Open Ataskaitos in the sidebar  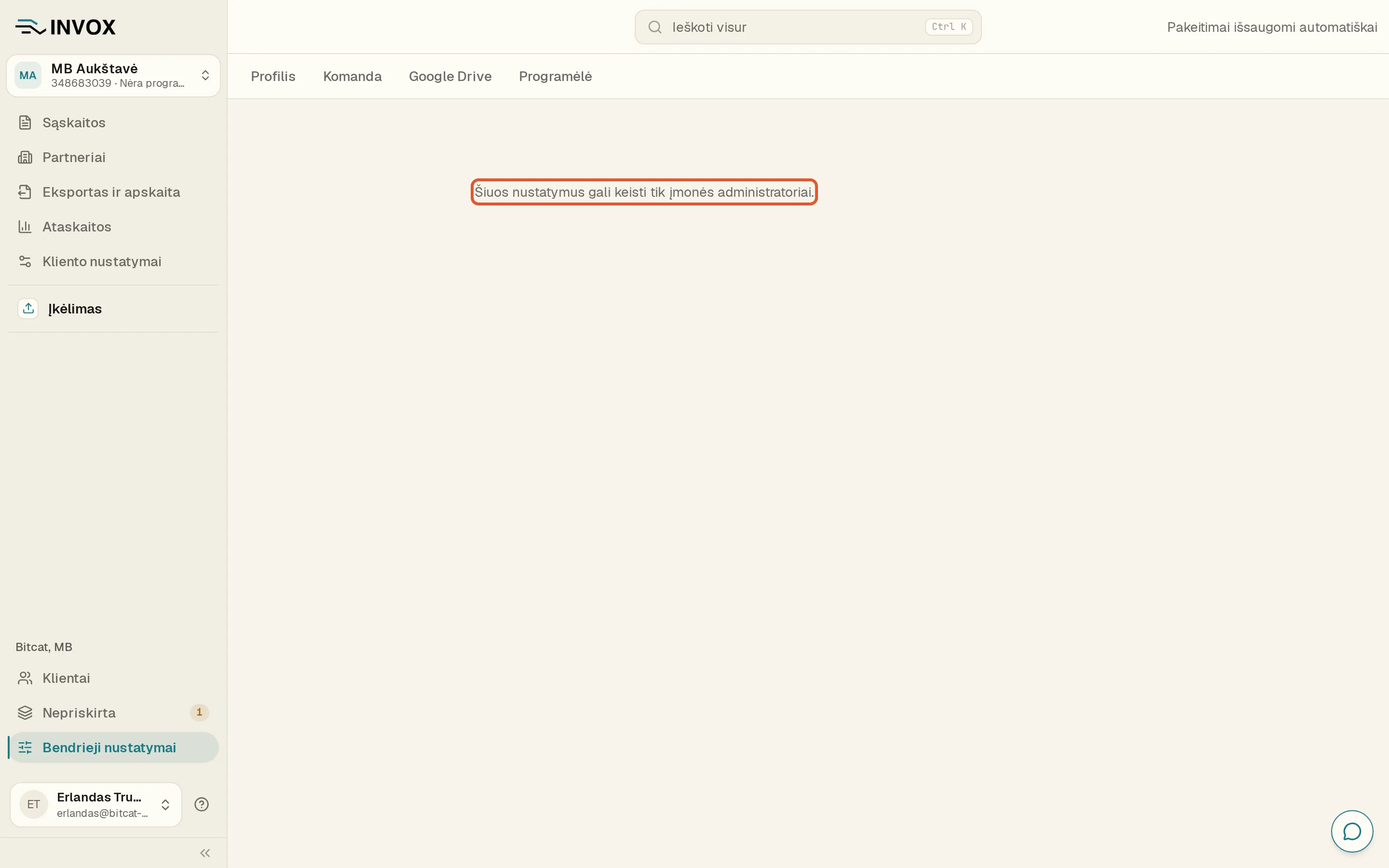click(x=113, y=227)
